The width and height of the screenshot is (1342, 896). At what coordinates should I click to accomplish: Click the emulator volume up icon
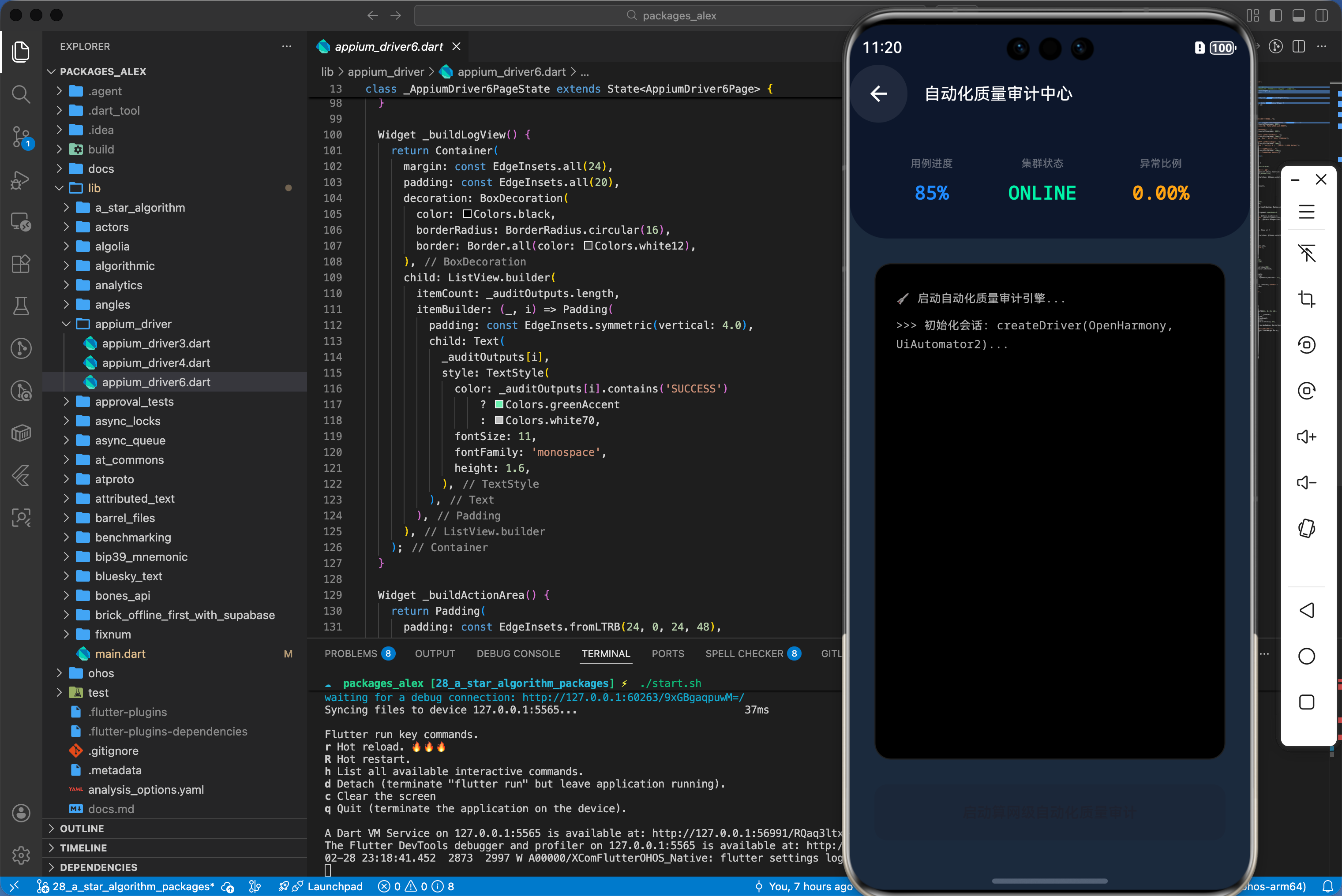pos(1306,437)
